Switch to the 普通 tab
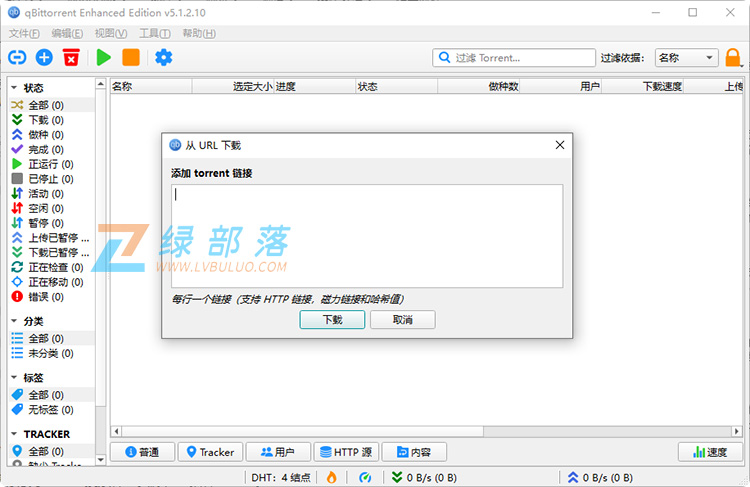750x487 pixels. pos(142,452)
